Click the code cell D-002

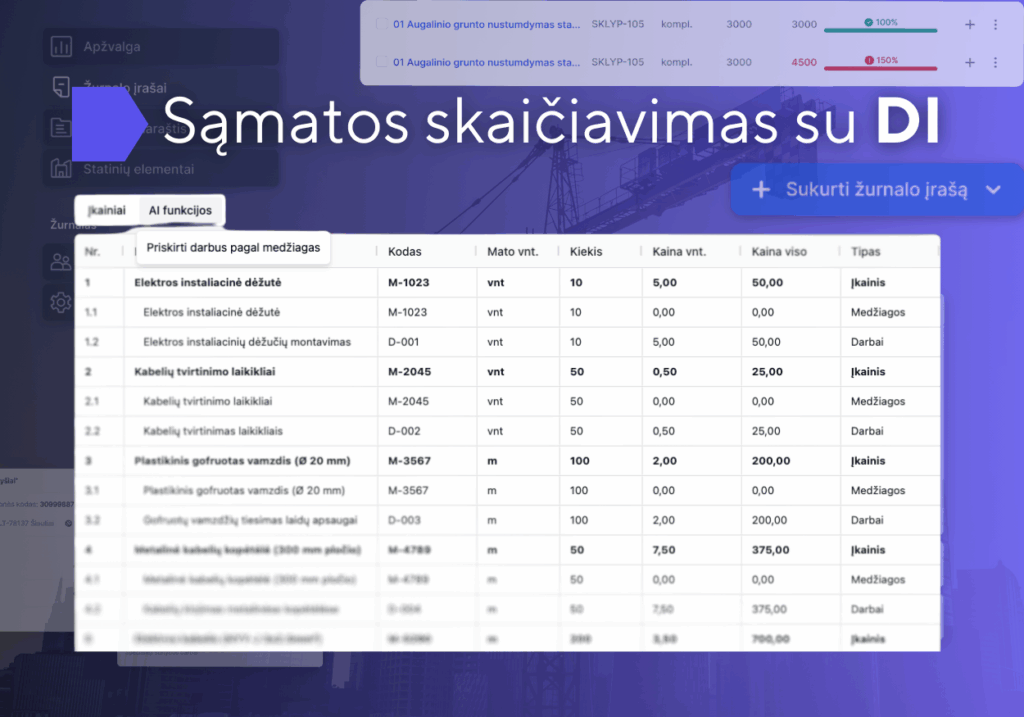(x=404, y=431)
